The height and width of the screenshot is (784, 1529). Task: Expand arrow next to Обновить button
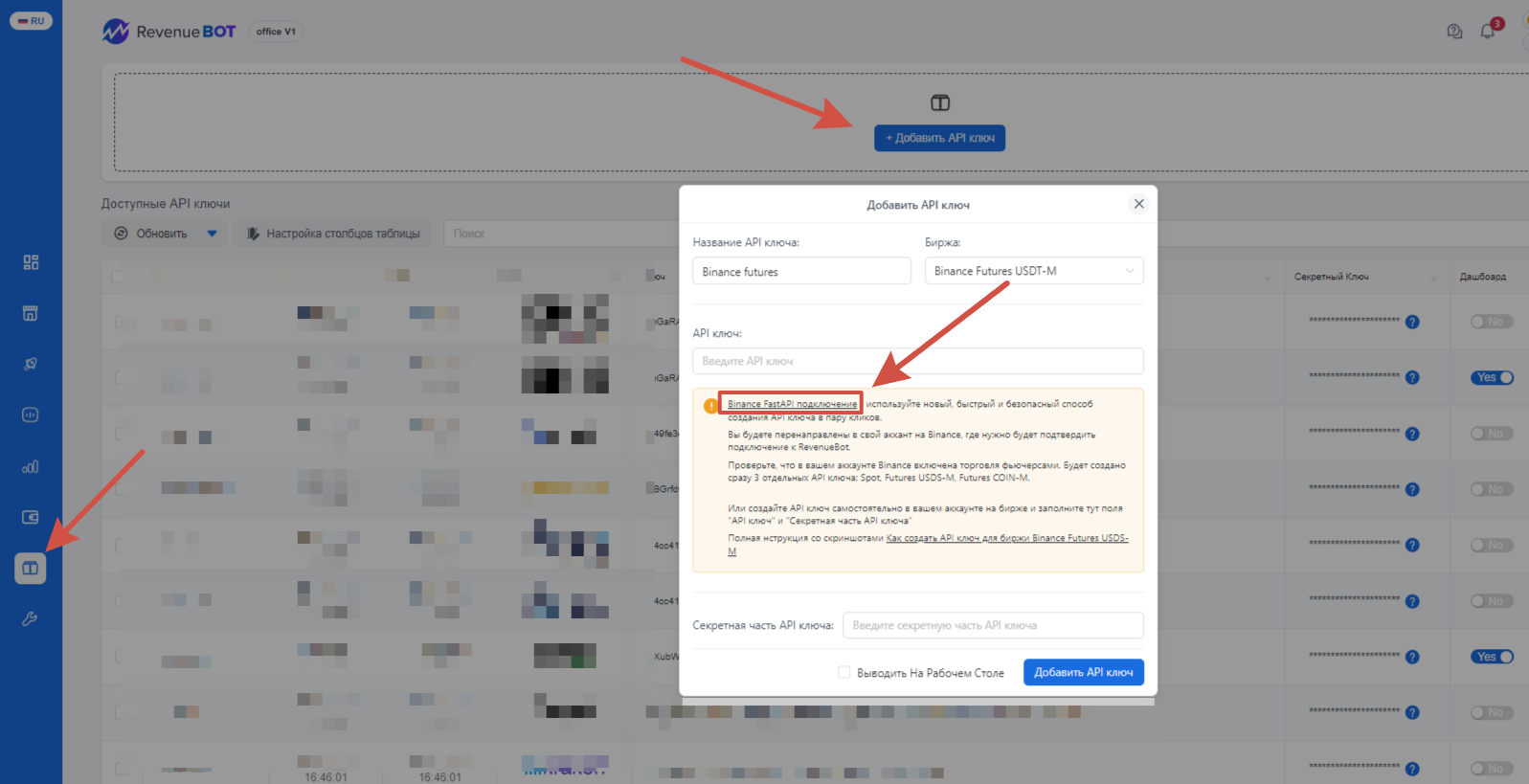coord(212,234)
